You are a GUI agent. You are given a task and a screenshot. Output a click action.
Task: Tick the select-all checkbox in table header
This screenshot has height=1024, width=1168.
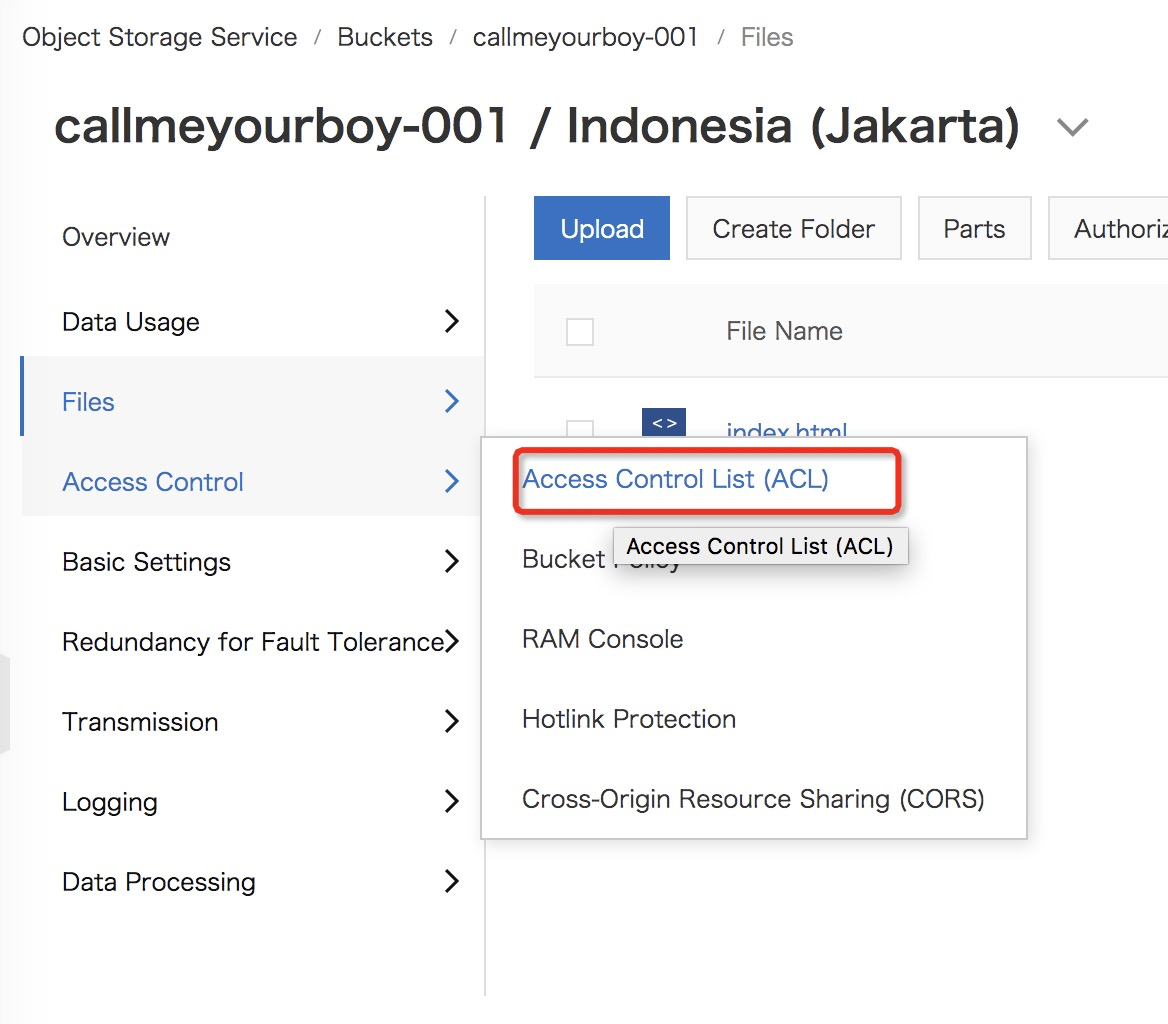(580, 332)
